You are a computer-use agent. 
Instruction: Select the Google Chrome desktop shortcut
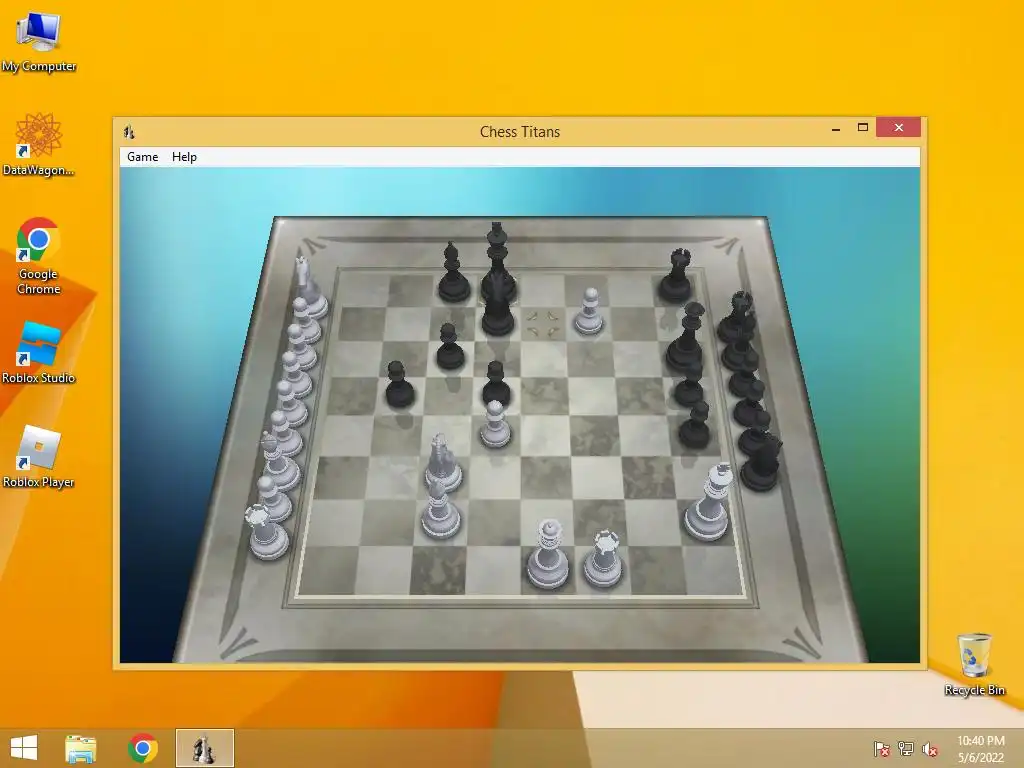(38, 256)
